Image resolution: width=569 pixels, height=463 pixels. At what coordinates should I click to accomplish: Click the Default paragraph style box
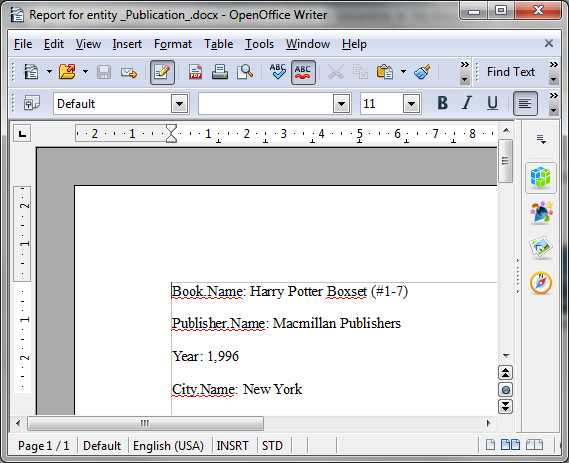[x=112, y=104]
